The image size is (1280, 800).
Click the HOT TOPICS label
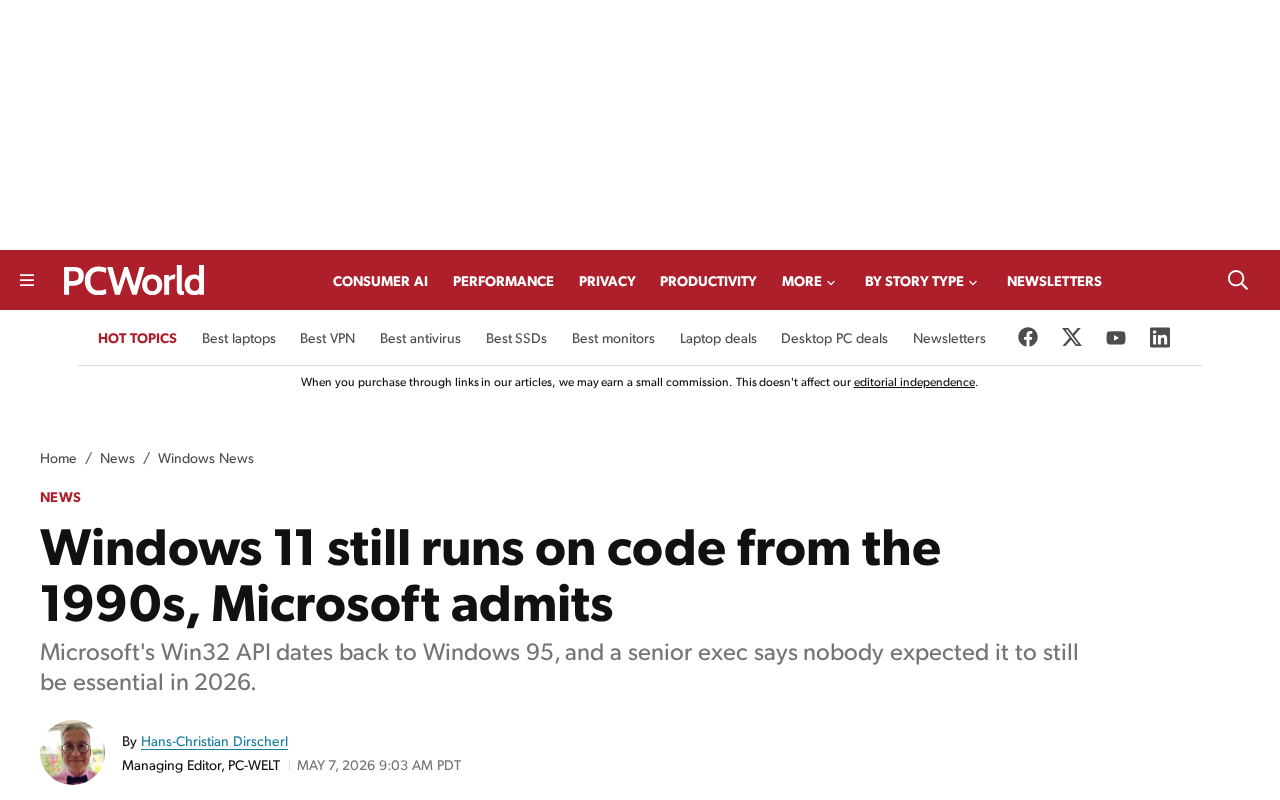(x=137, y=339)
